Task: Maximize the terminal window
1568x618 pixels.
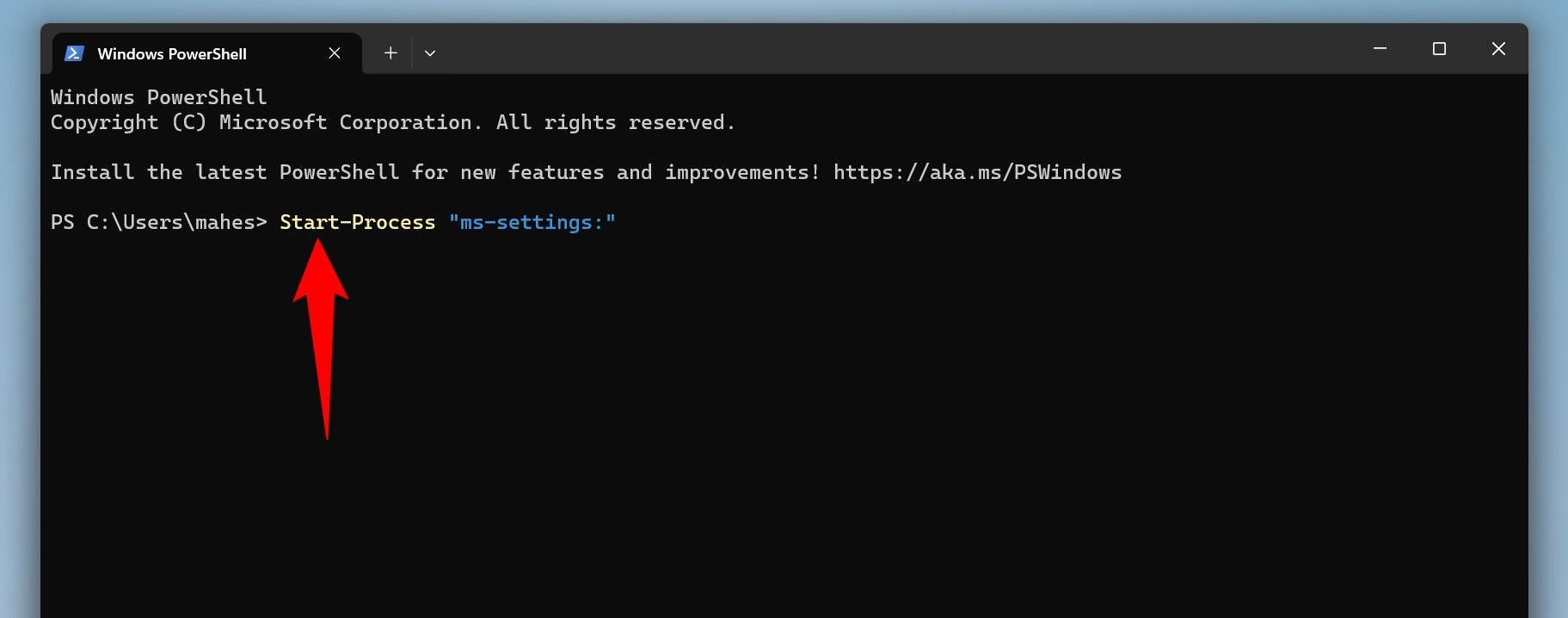Action: pos(1439,49)
